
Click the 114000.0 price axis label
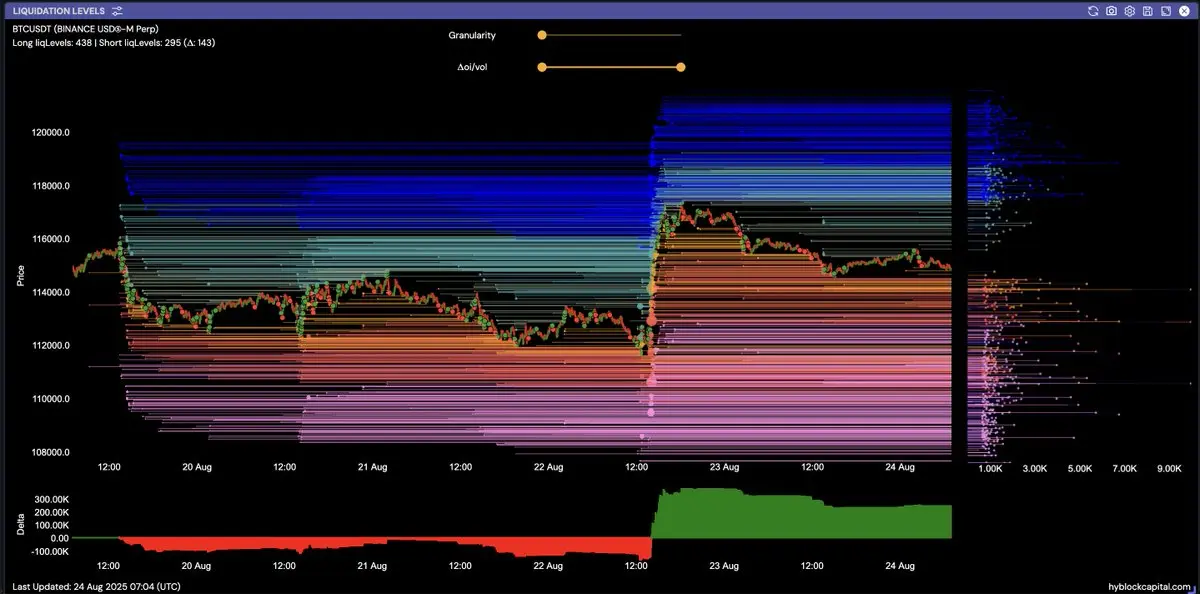(x=49, y=292)
